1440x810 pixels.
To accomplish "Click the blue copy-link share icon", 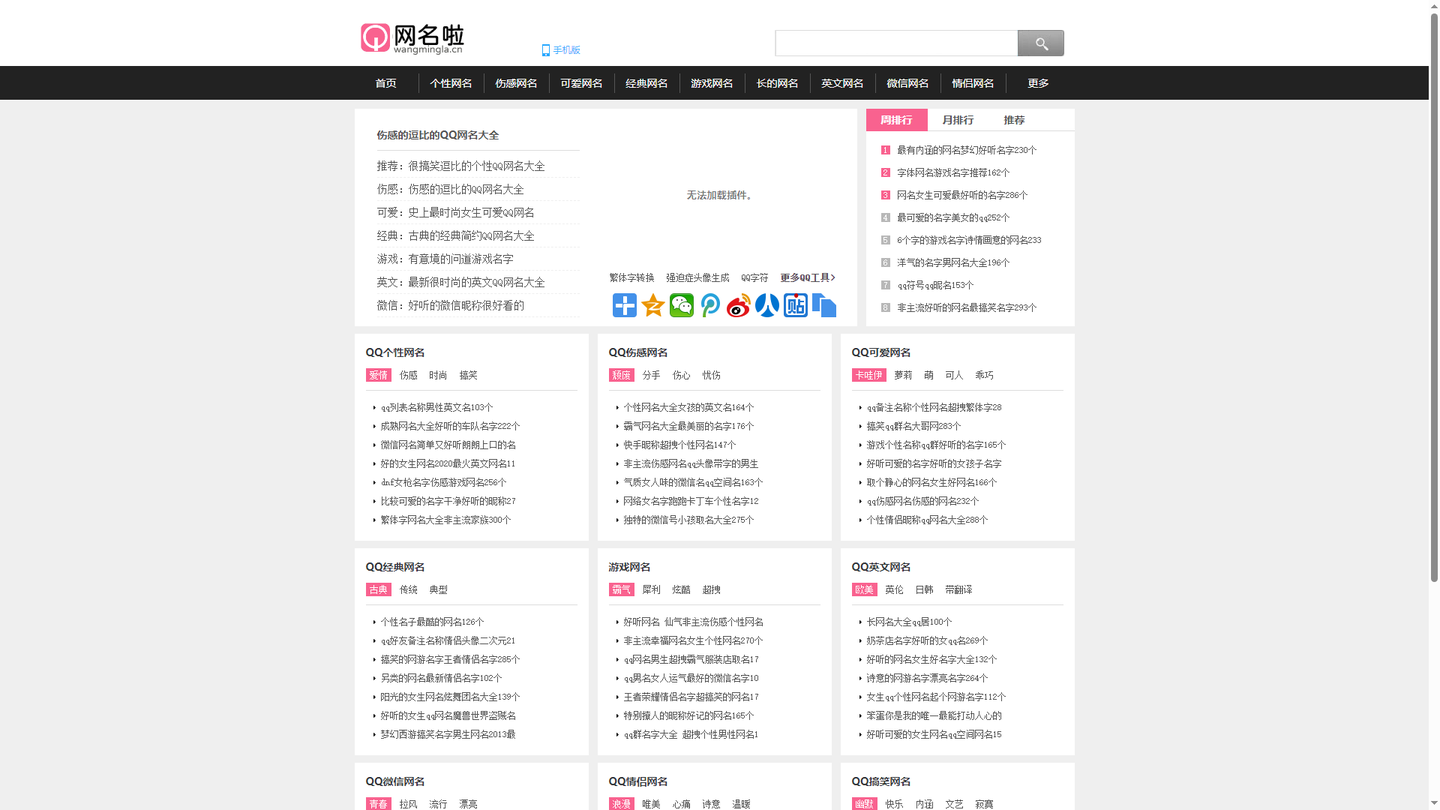I will pos(824,306).
